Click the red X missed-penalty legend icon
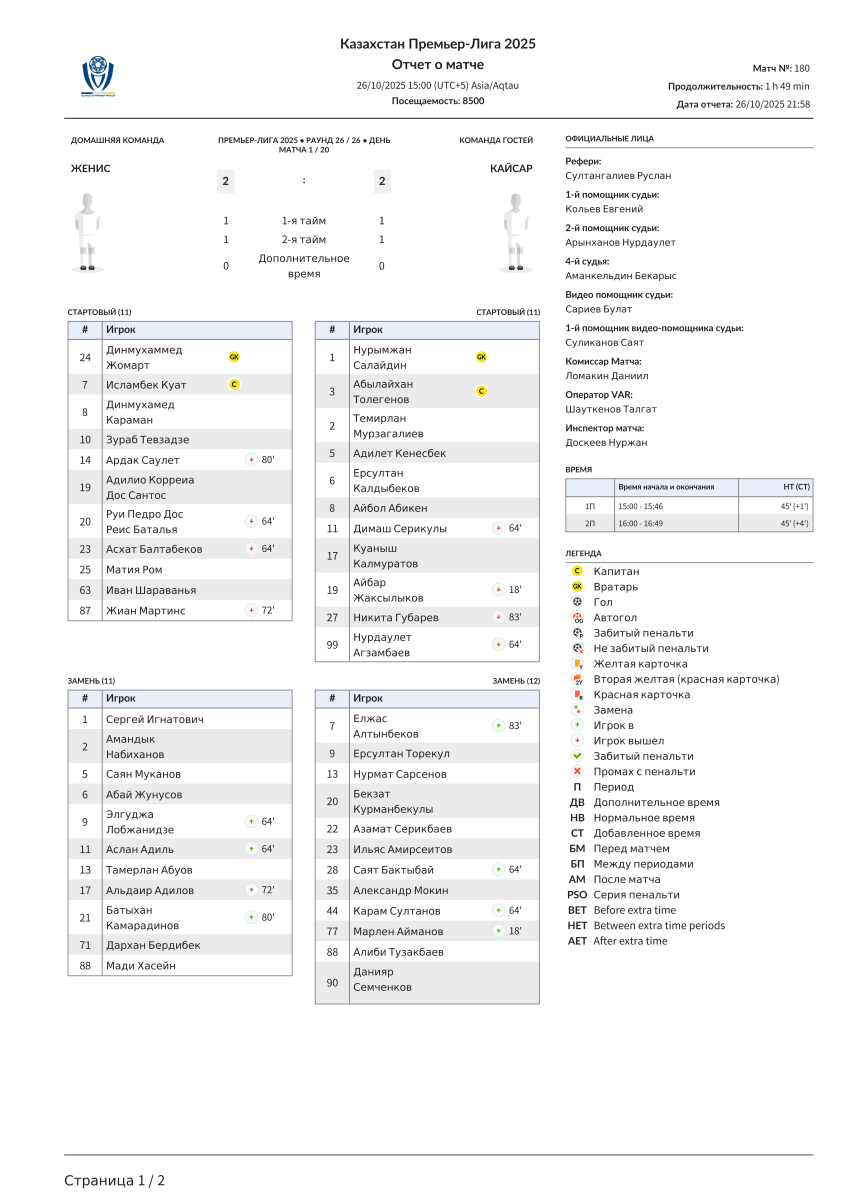 pyautogui.click(x=577, y=772)
